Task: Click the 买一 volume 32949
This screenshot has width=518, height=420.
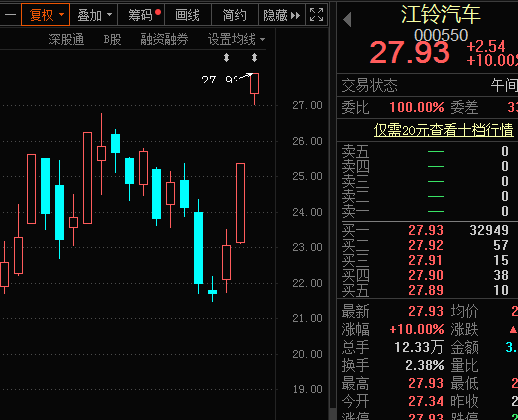Action: pyautogui.click(x=489, y=230)
